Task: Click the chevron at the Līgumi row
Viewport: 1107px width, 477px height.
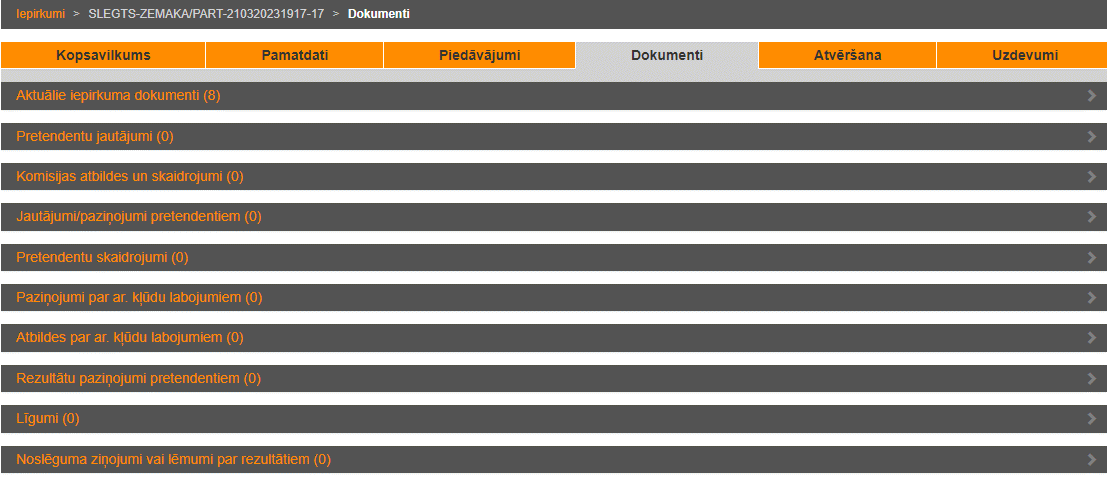Action: [1091, 419]
